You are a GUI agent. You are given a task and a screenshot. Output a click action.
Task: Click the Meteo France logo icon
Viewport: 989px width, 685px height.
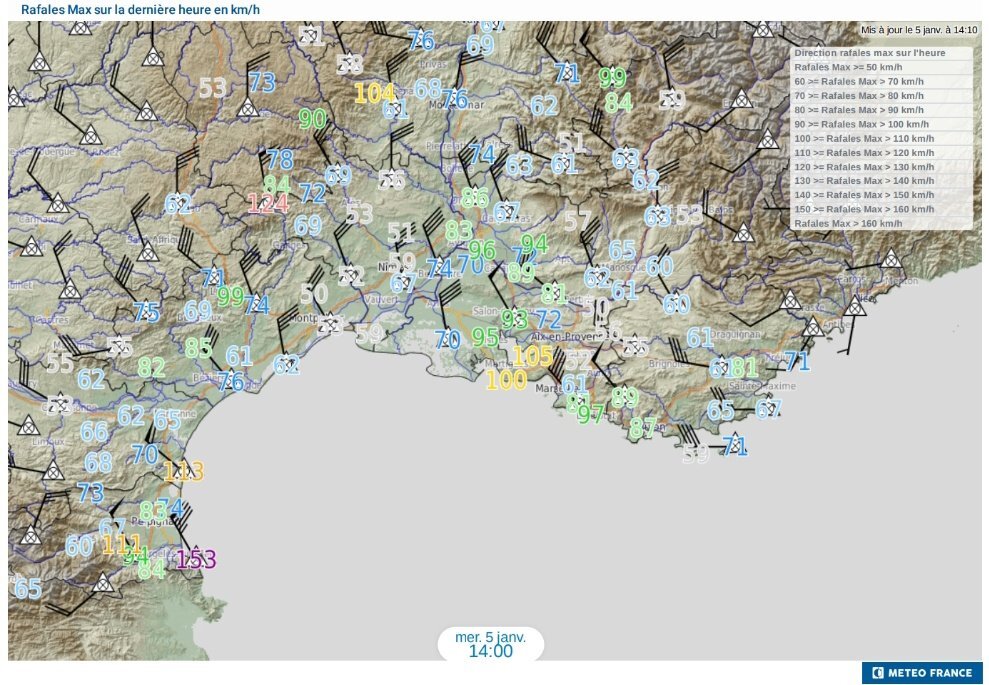pyautogui.click(x=878, y=673)
